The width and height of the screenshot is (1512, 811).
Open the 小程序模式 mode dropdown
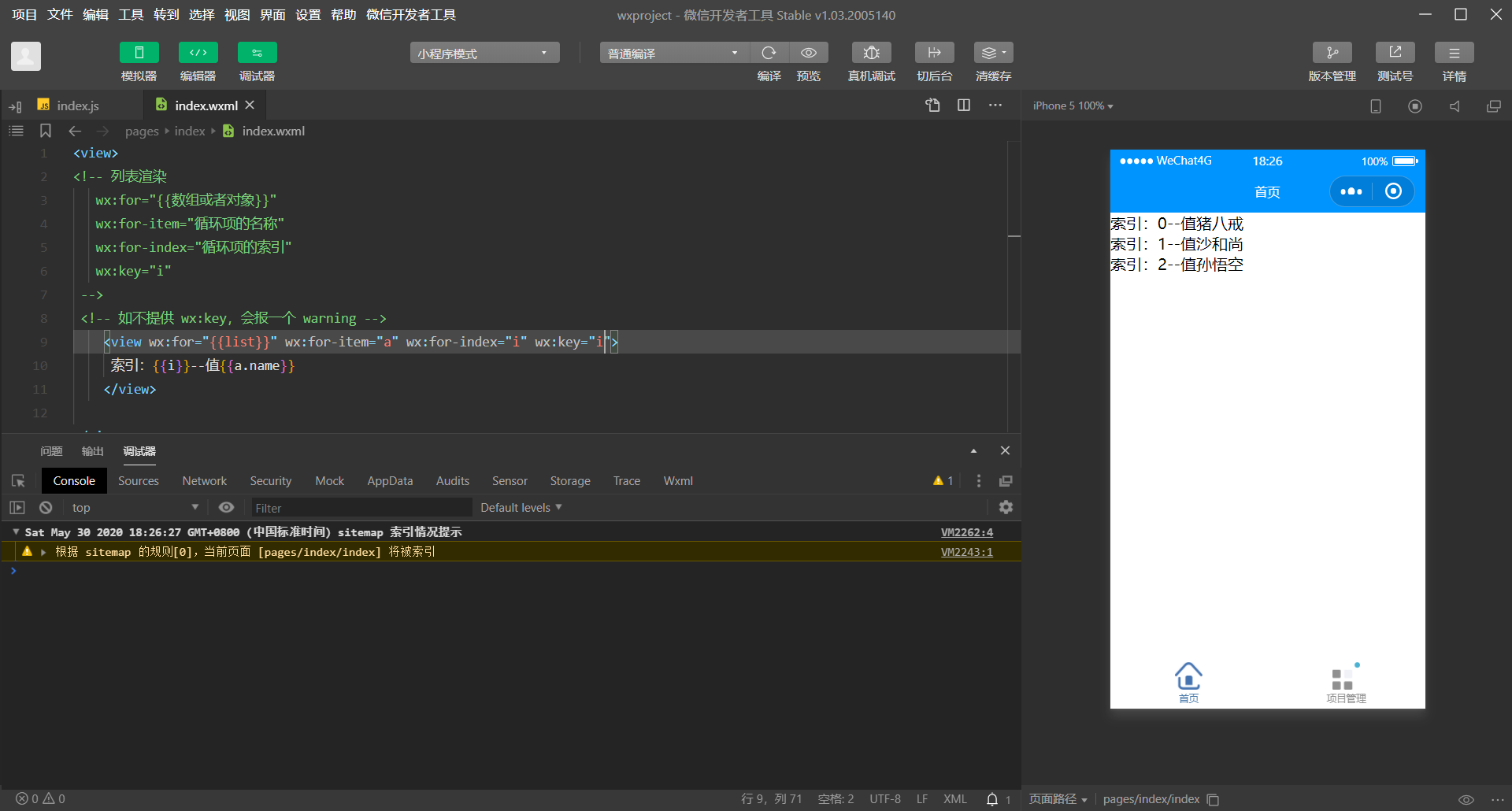click(484, 53)
